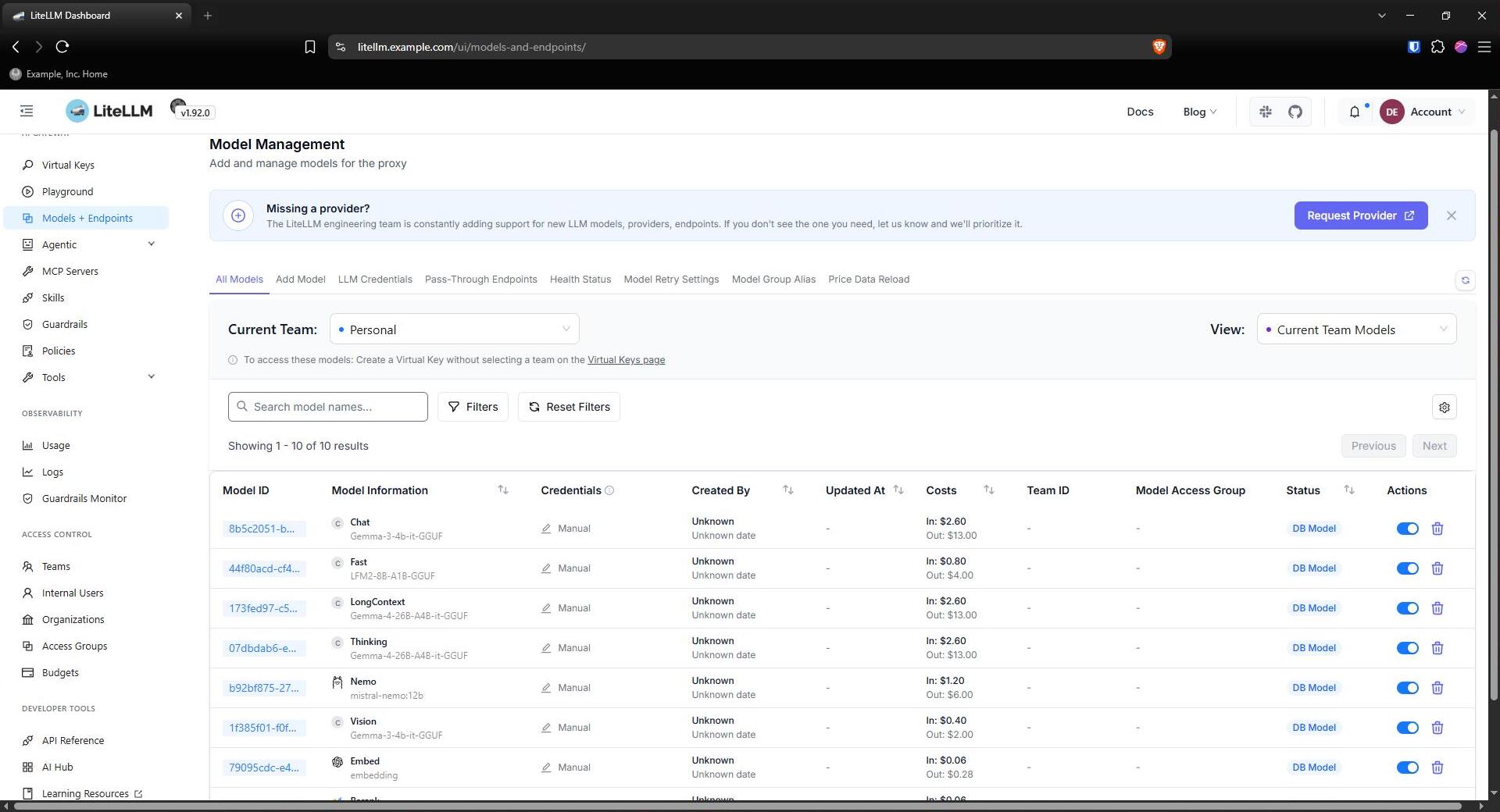Image resolution: width=1500 pixels, height=812 pixels.
Task: Open the Slack community icon link
Action: click(1266, 112)
